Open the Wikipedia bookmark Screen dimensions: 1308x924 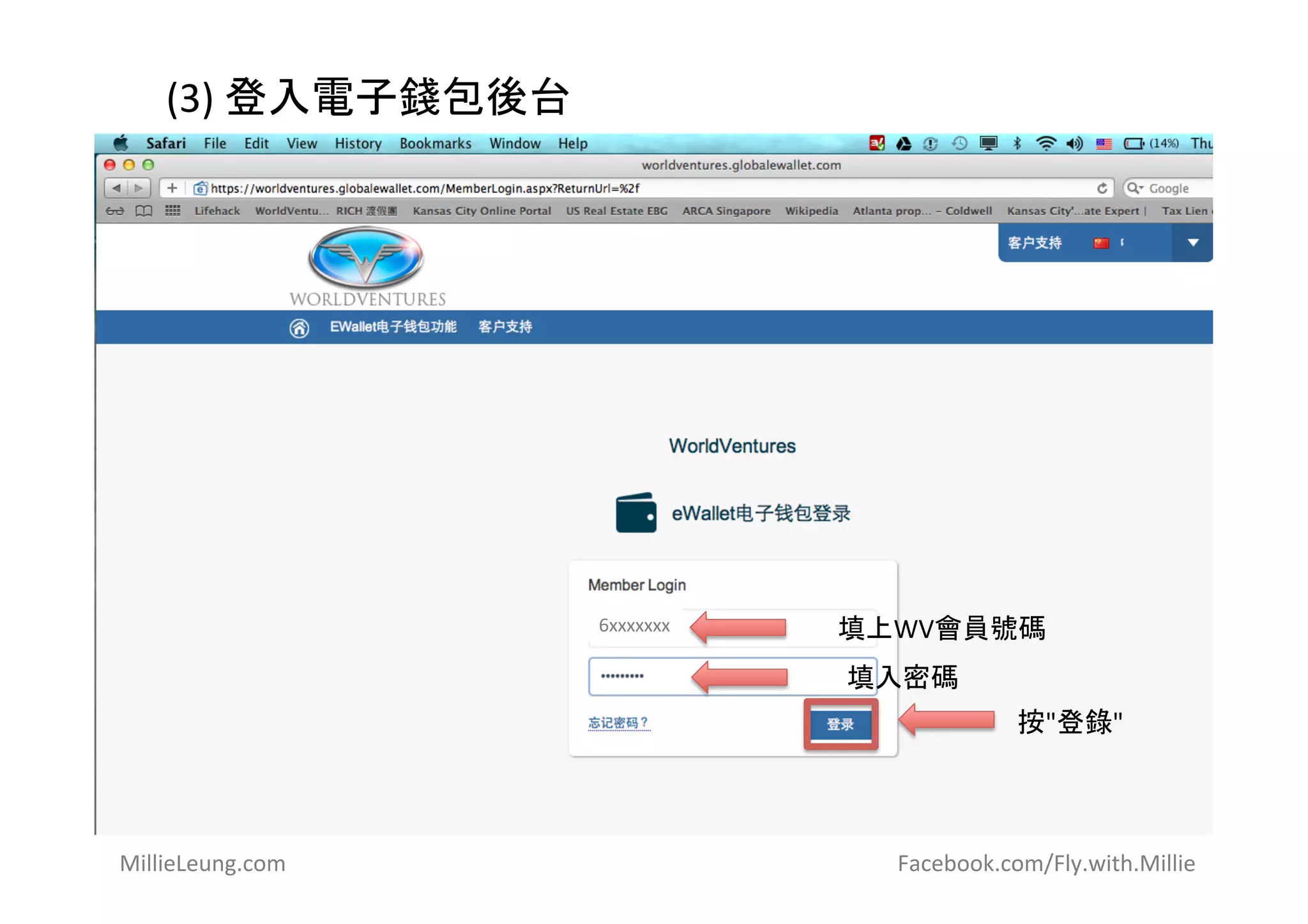click(x=811, y=211)
